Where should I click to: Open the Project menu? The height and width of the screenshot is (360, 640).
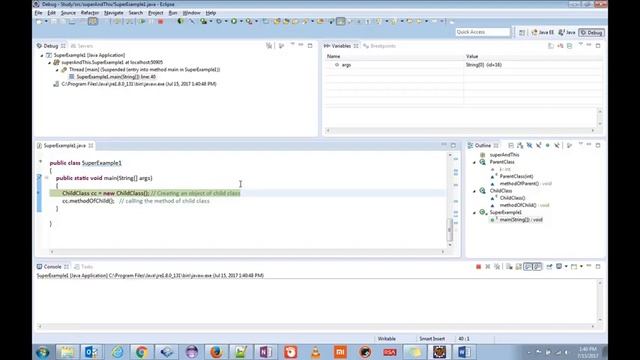coord(156,13)
